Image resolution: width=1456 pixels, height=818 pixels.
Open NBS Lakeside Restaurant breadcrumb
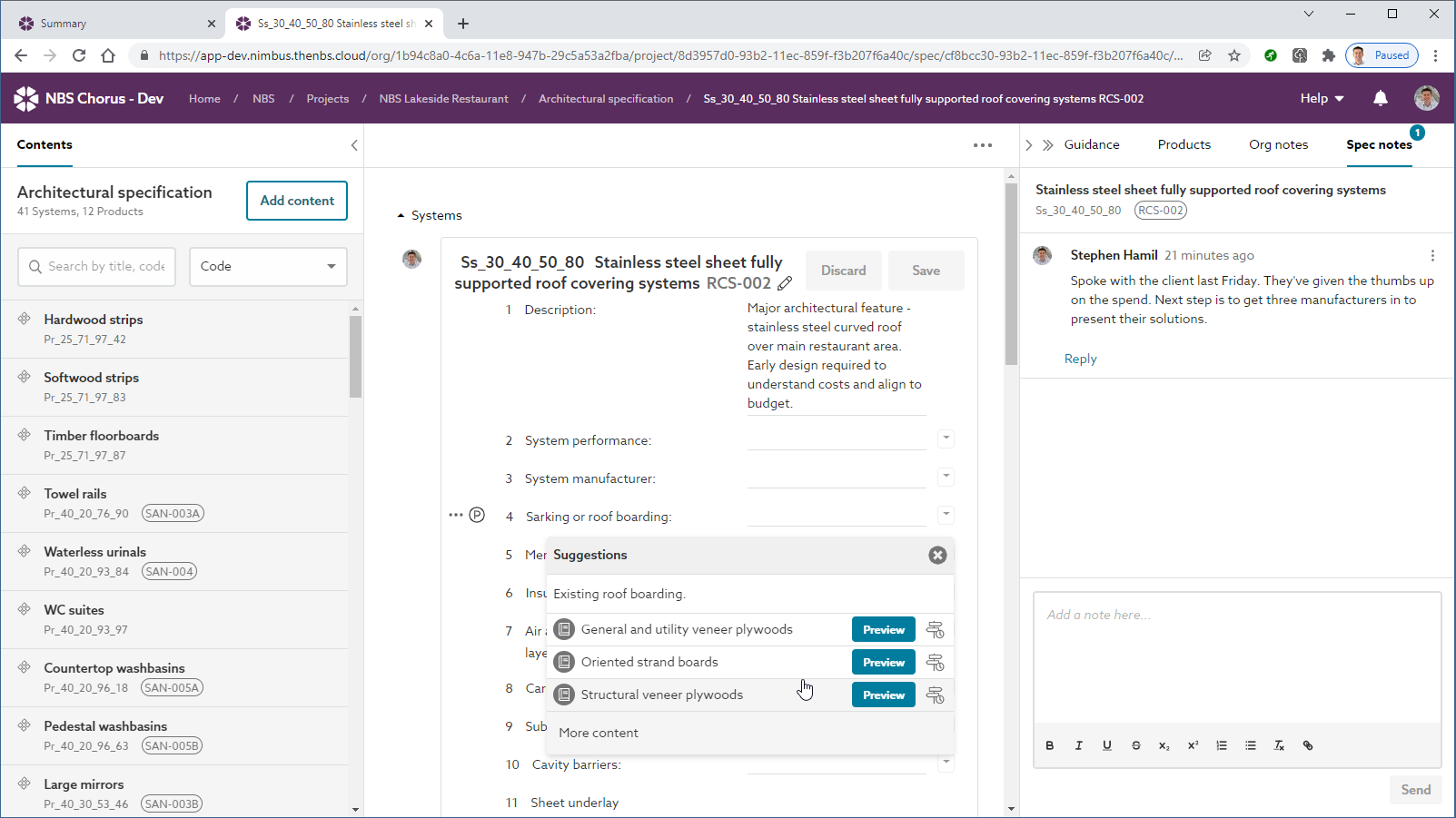click(x=443, y=99)
